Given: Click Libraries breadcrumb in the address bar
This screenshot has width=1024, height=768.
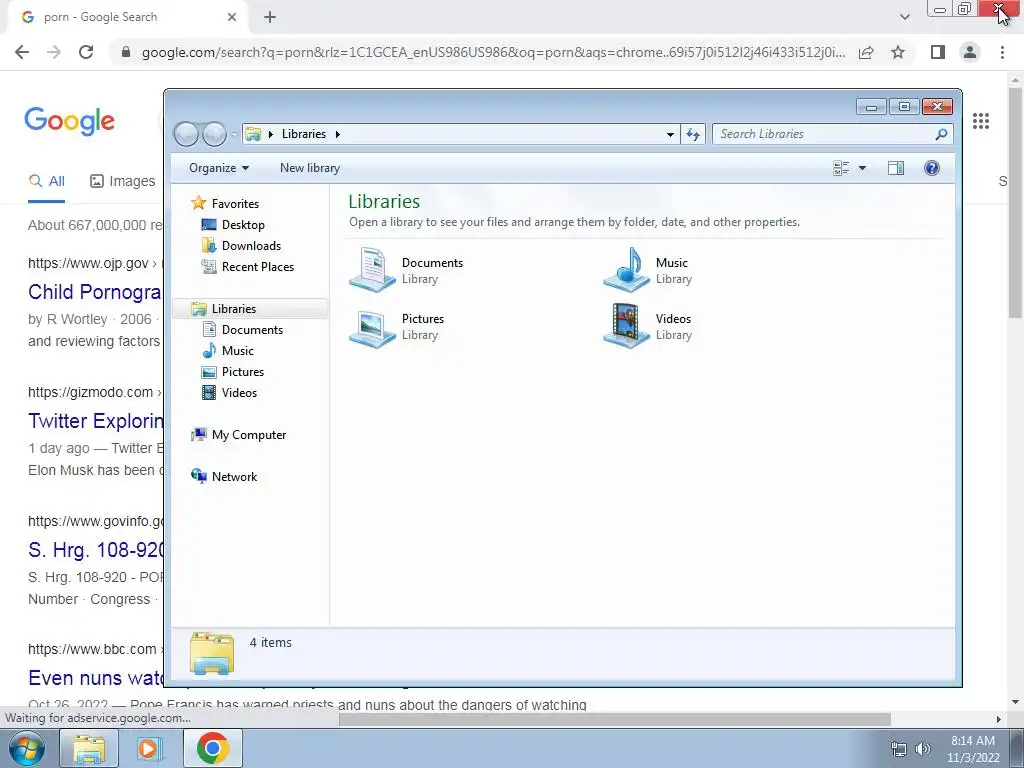Looking at the screenshot, I should point(304,134).
